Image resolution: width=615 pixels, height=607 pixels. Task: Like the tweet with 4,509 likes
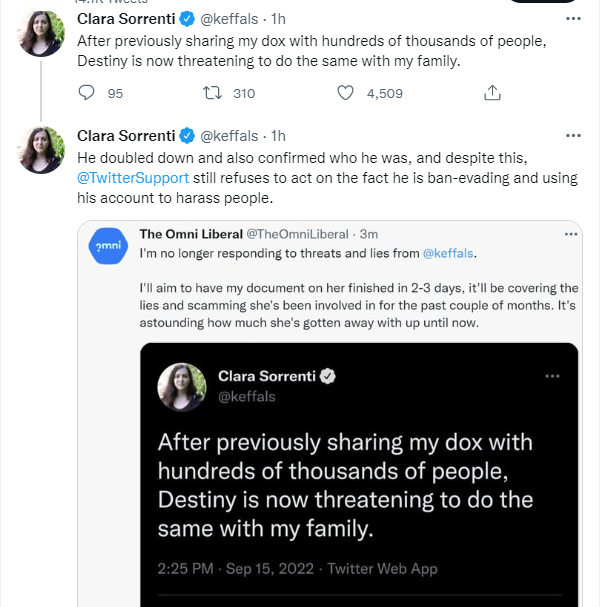point(346,93)
